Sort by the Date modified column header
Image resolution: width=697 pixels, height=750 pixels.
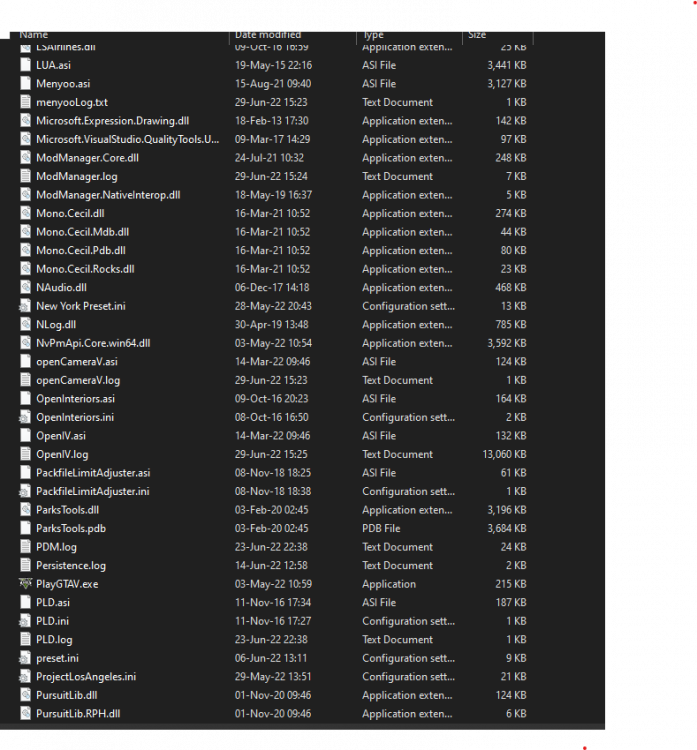(x=268, y=35)
